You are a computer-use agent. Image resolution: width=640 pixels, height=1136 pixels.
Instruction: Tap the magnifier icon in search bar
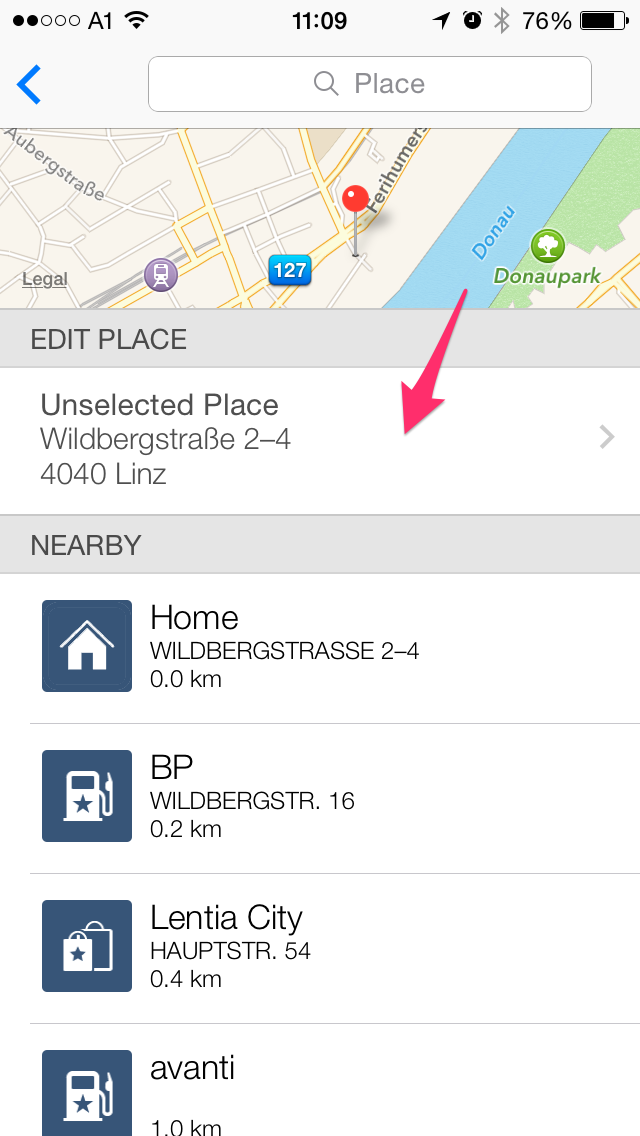tap(326, 84)
